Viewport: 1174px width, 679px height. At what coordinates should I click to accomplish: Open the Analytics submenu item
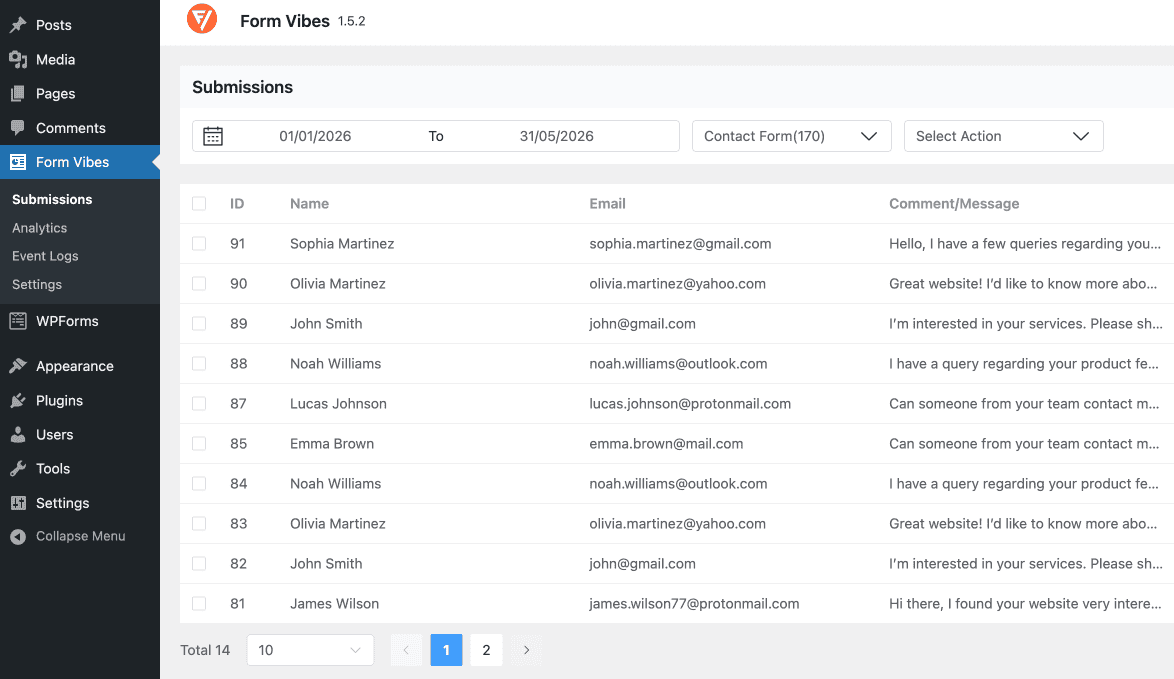[40, 228]
